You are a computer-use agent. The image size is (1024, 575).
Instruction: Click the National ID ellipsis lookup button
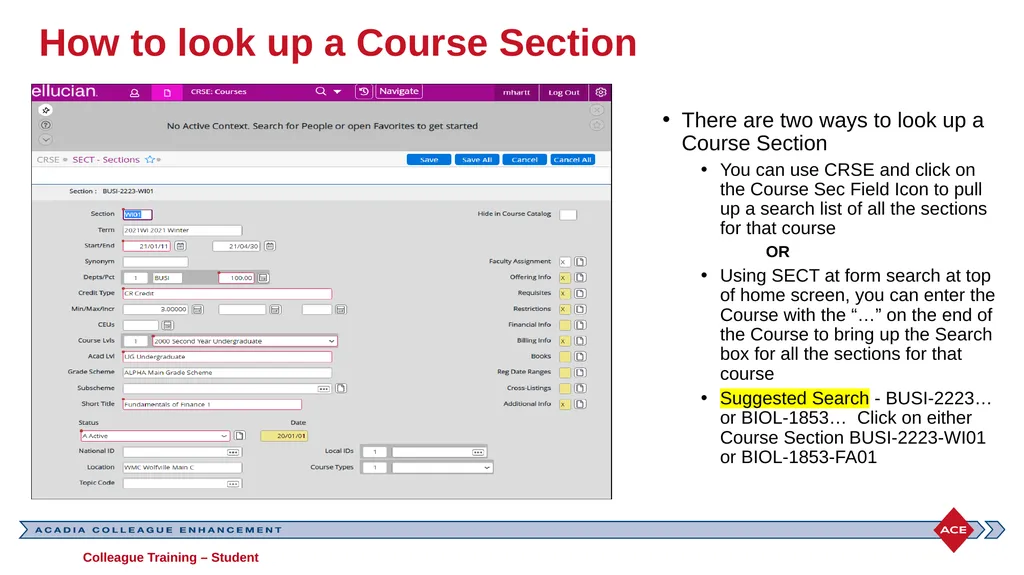(x=233, y=452)
